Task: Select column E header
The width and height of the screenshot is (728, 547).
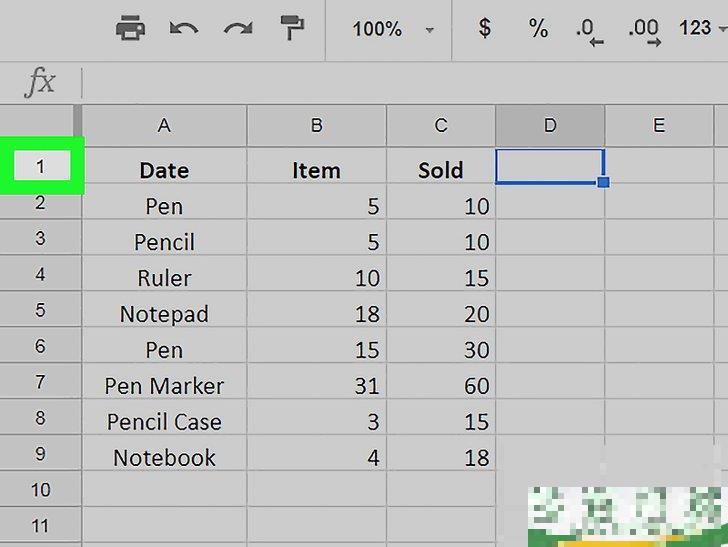Action: tap(658, 126)
